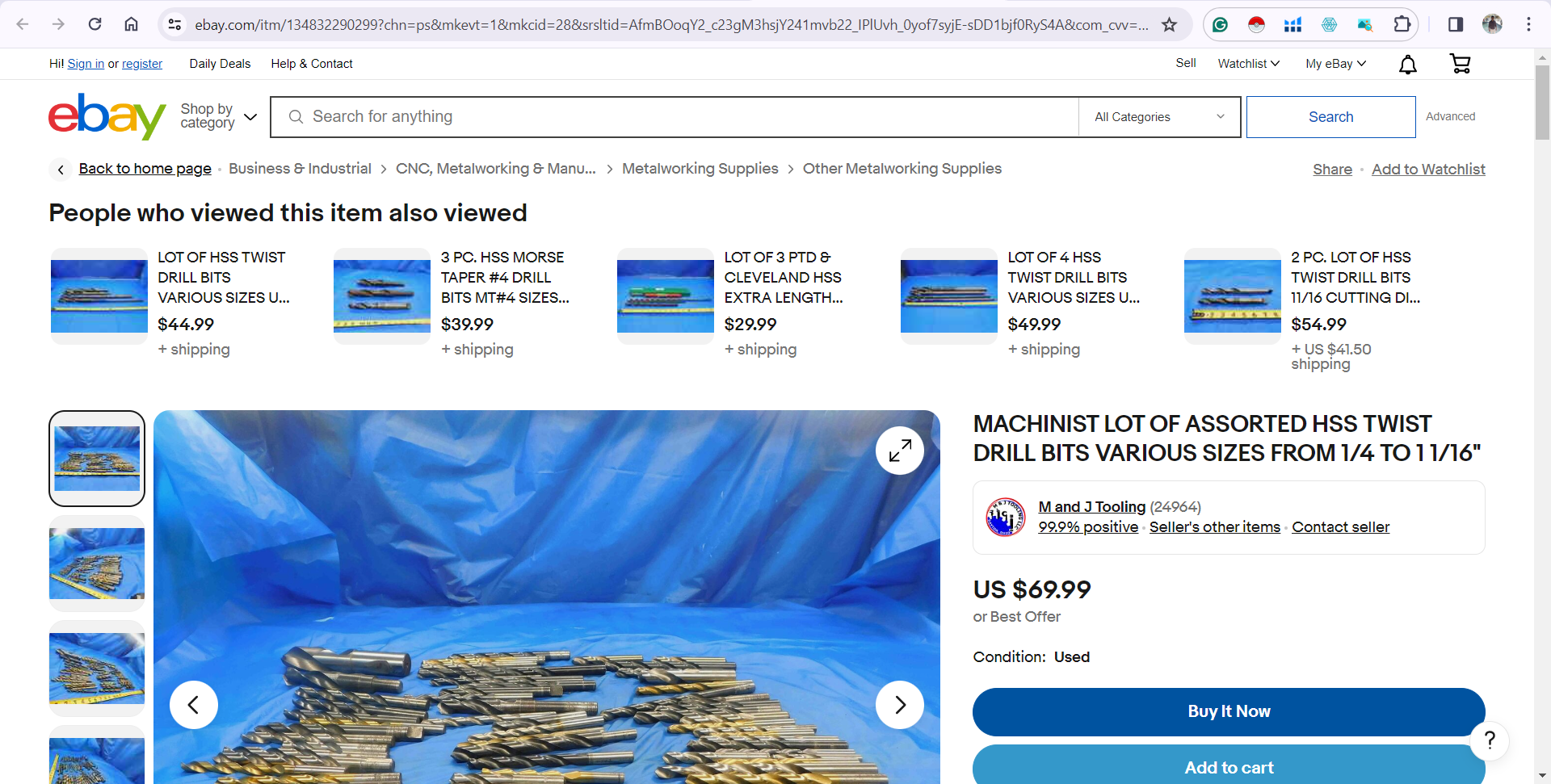
Task: Click Add to Watchlist link
Action: (1428, 170)
